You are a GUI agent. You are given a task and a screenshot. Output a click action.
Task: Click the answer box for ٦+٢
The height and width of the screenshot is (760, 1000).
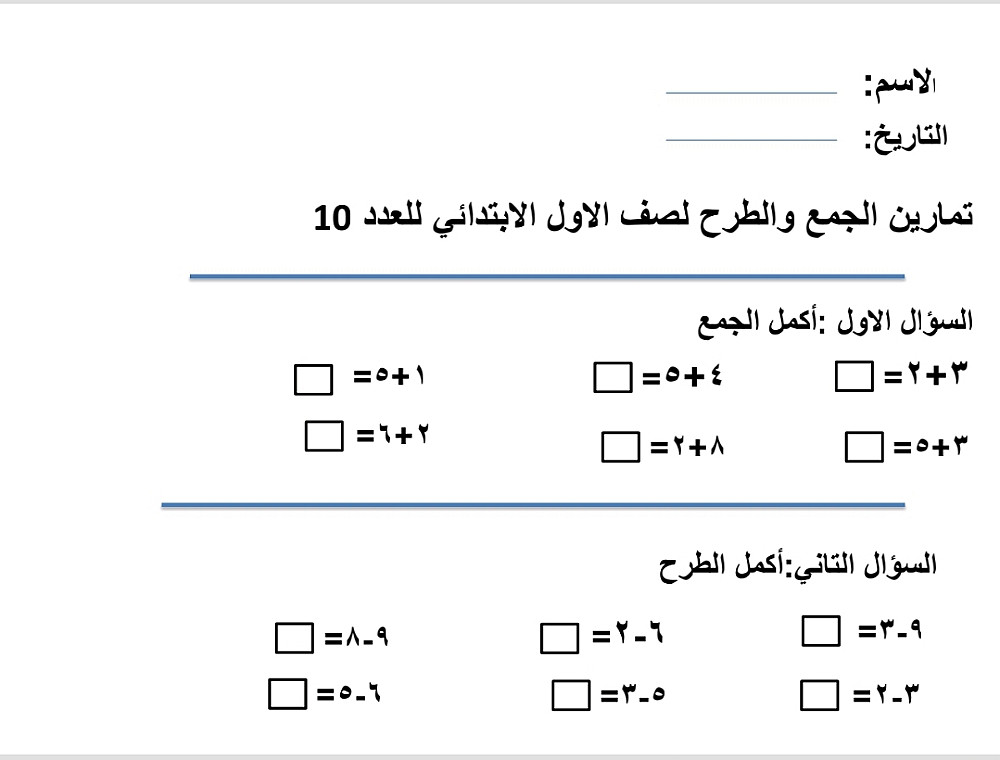coord(324,436)
